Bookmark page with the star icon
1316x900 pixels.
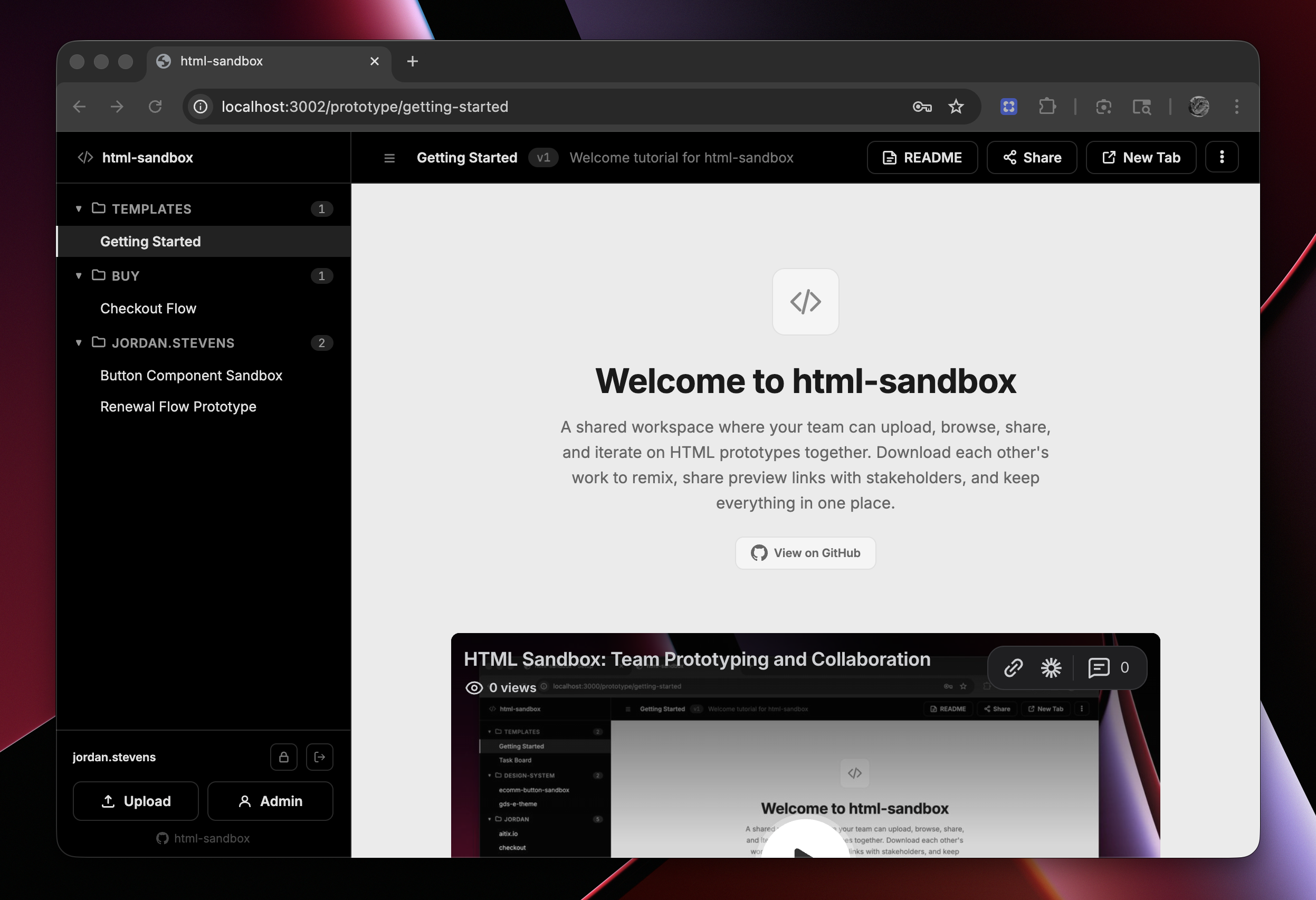point(956,107)
